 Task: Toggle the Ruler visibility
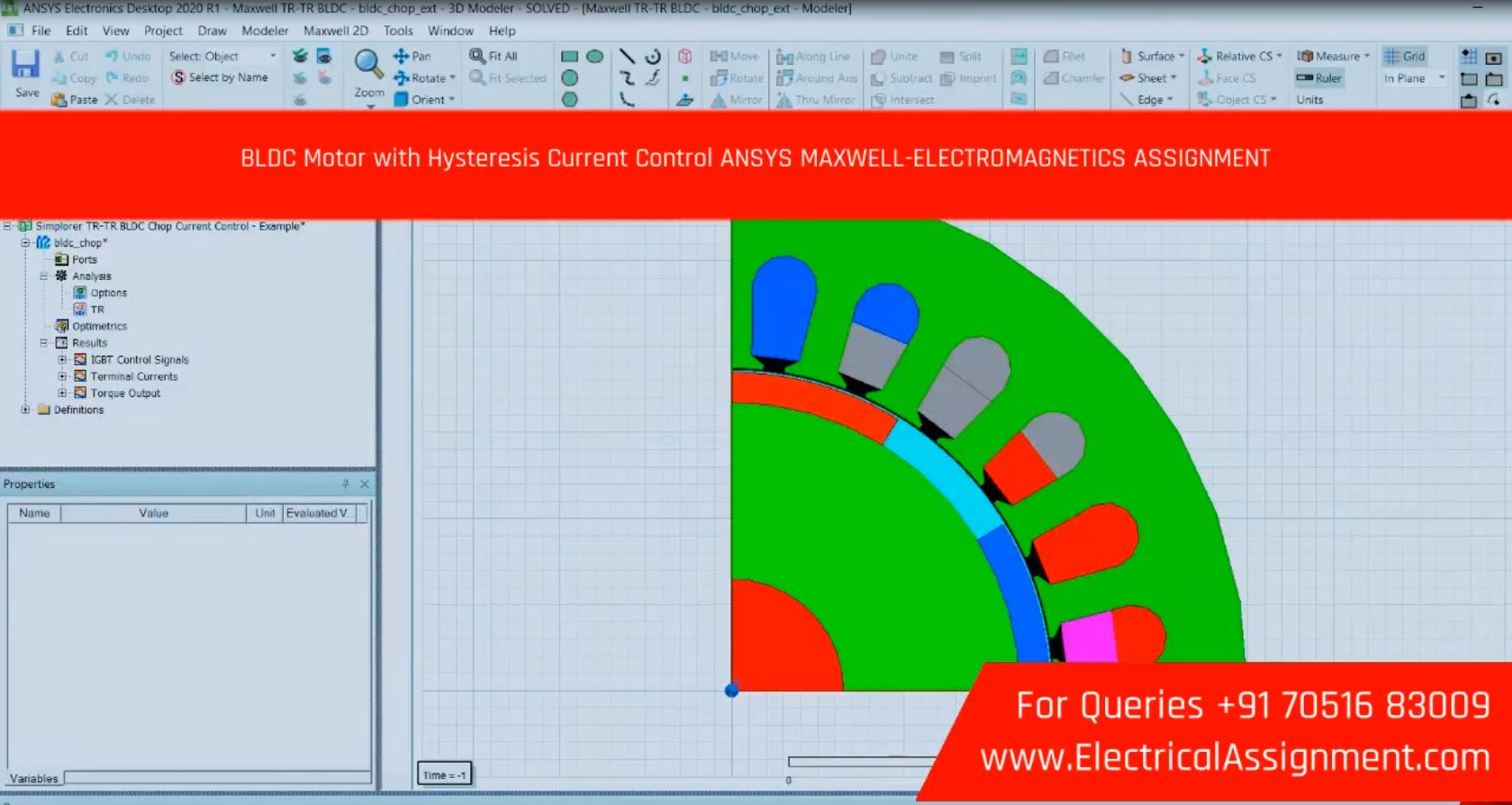[x=1319, y=78]
